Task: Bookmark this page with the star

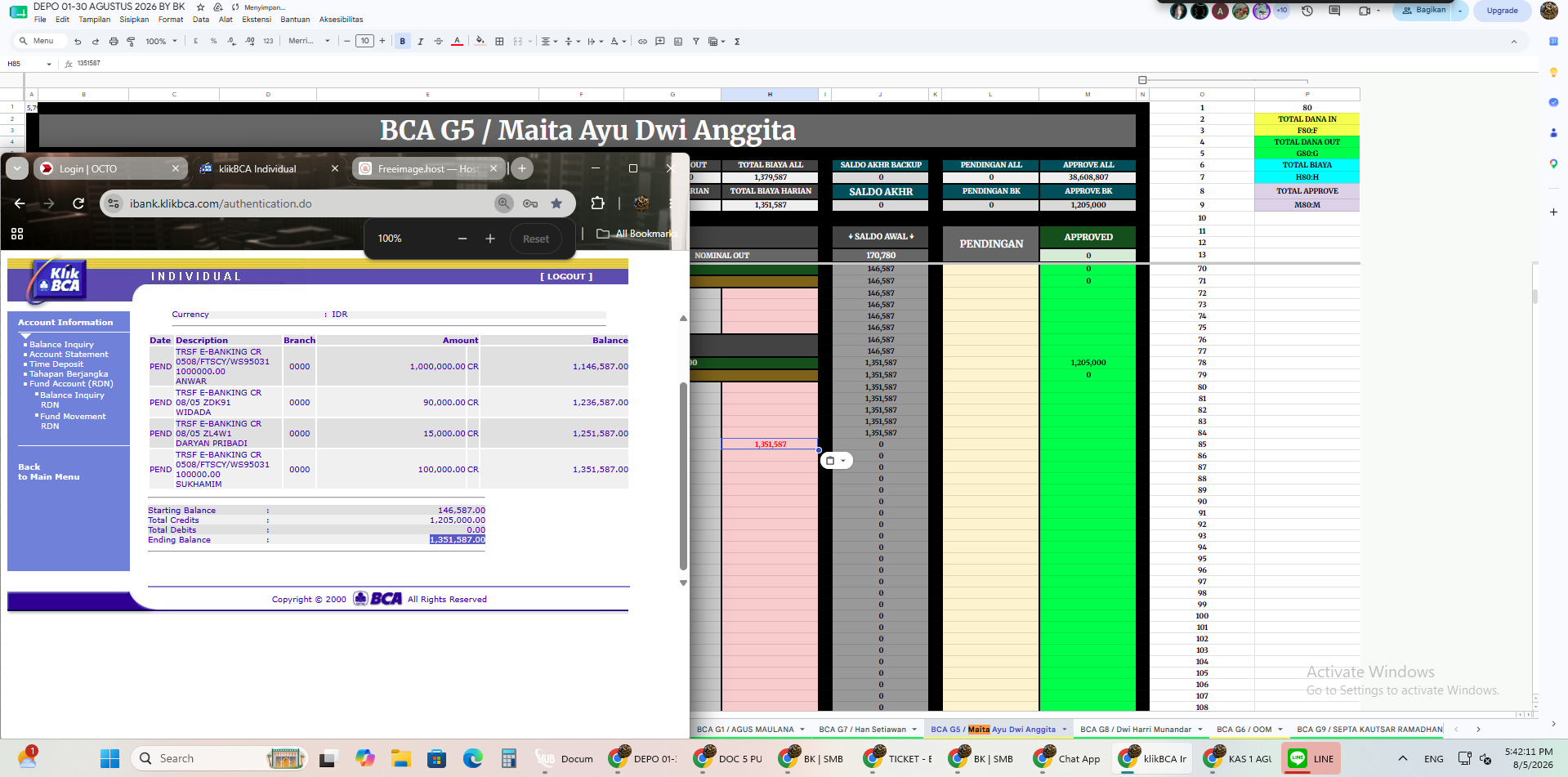Action: 556,203
